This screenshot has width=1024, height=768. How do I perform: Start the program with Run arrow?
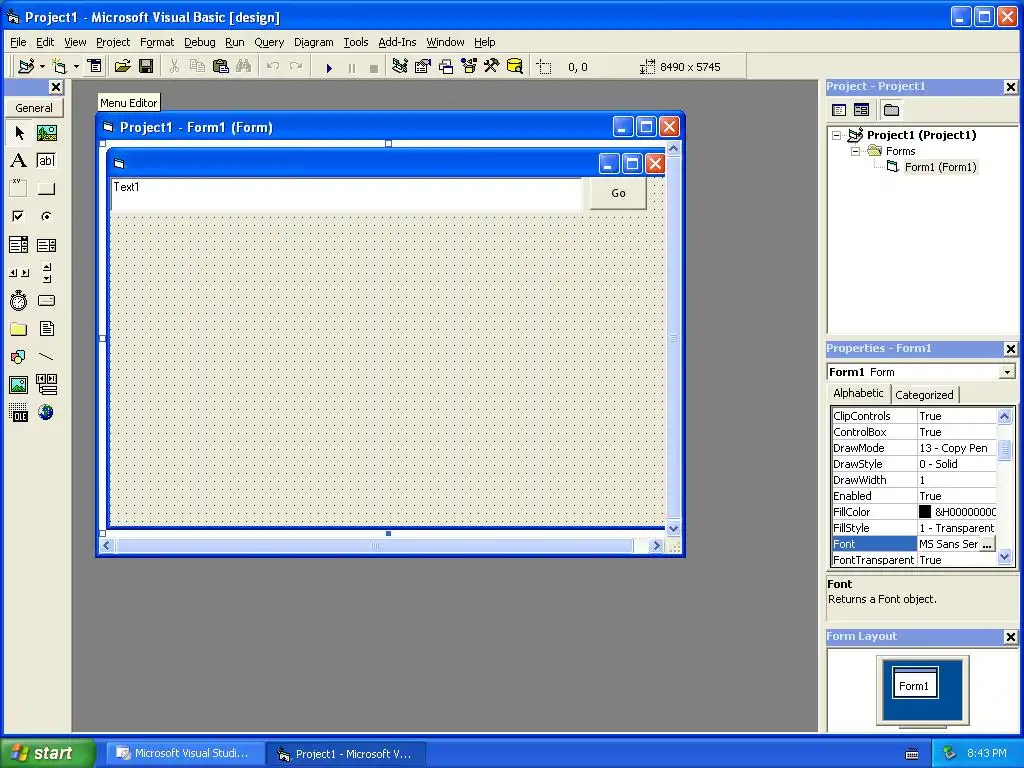coord(329,67)
